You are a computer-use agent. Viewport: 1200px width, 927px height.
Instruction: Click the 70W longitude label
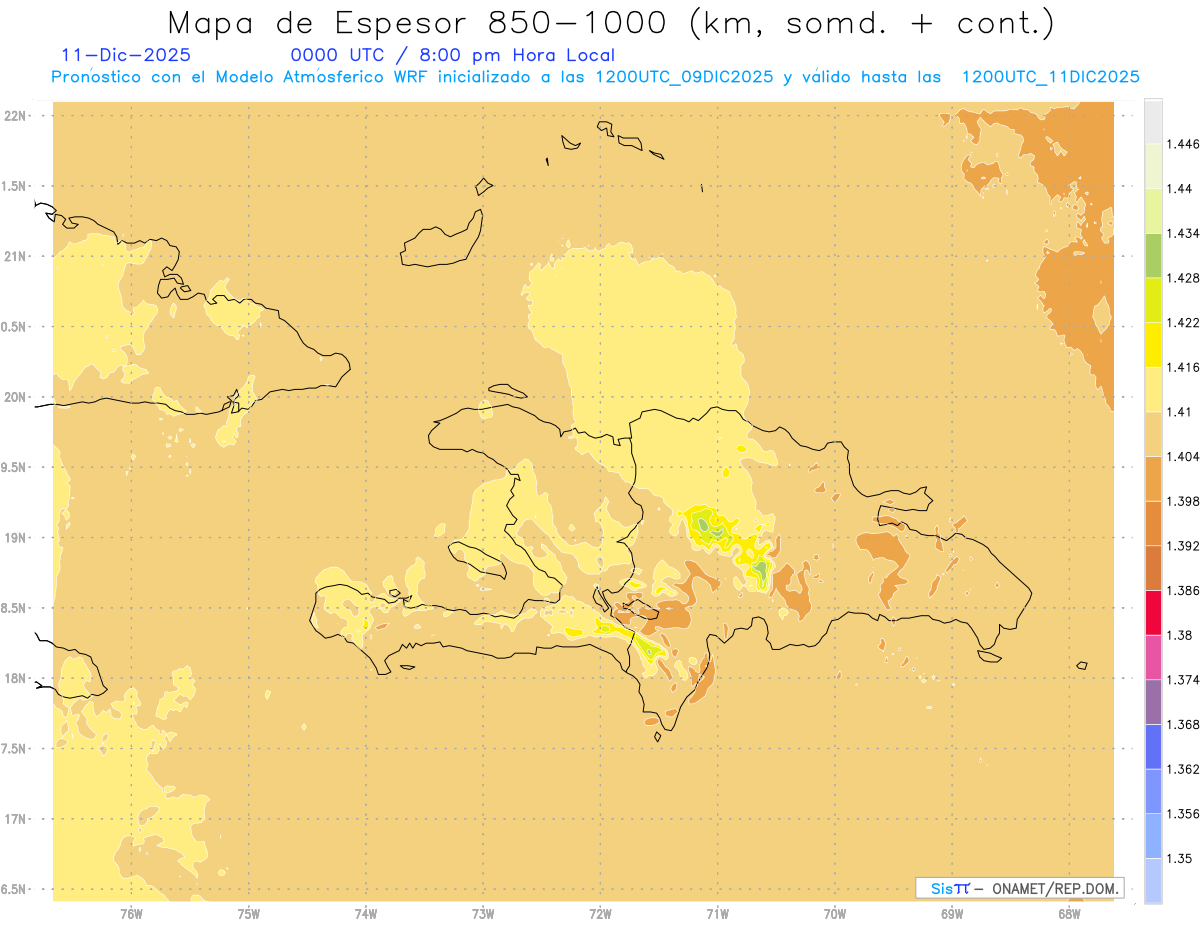click(835, 913)
